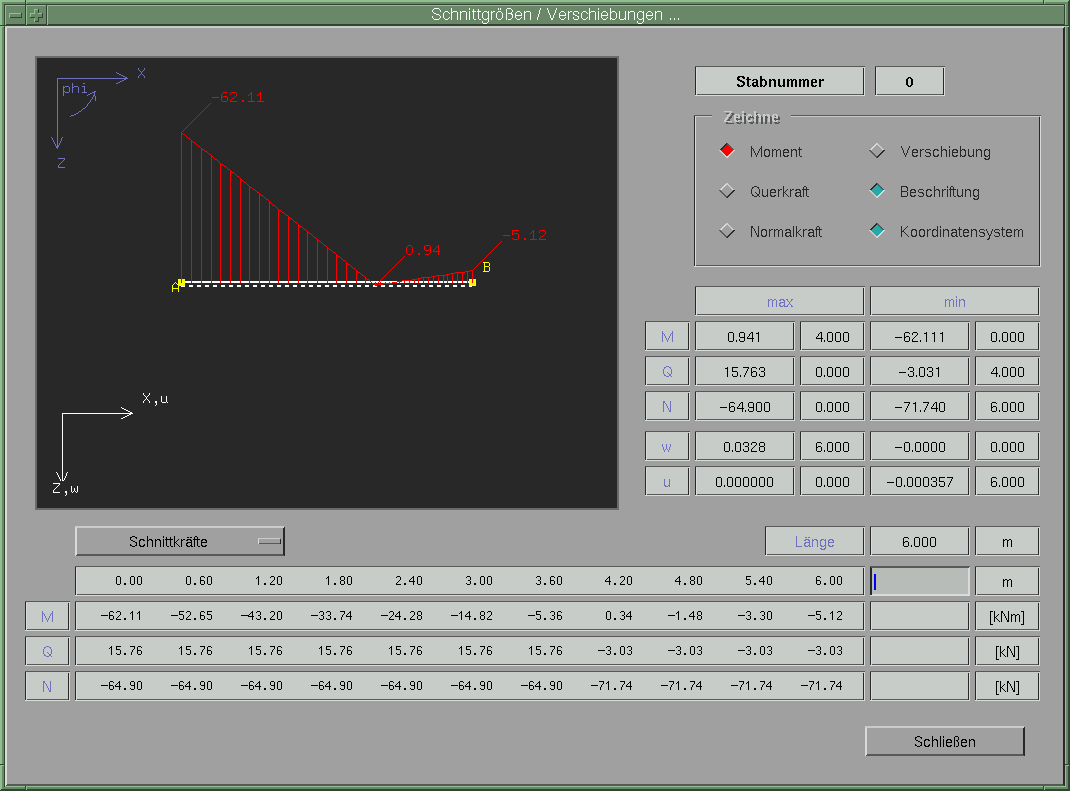This screenshot has height=791, width=1070.
Task: Click the position input field in meters
Action: pyautogui.click(x=920, y=582)
